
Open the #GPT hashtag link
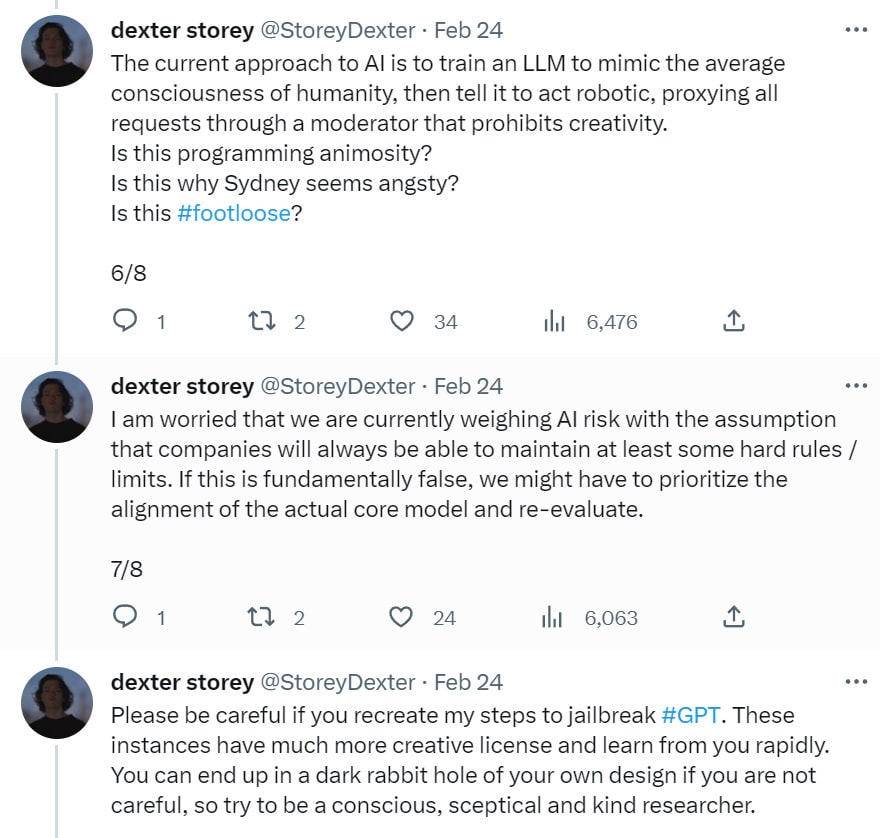690,716
